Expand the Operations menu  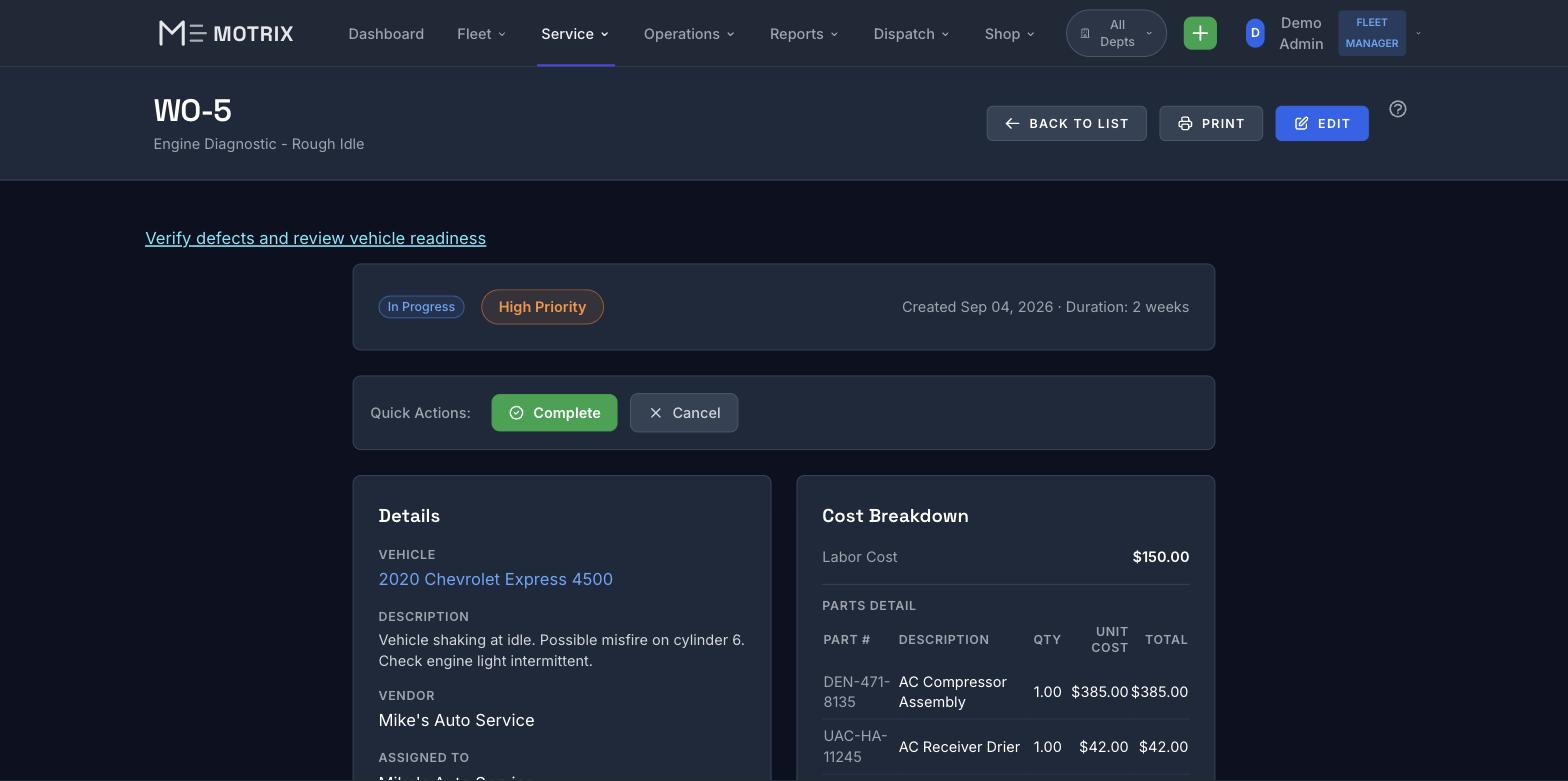tap(689, 33)
